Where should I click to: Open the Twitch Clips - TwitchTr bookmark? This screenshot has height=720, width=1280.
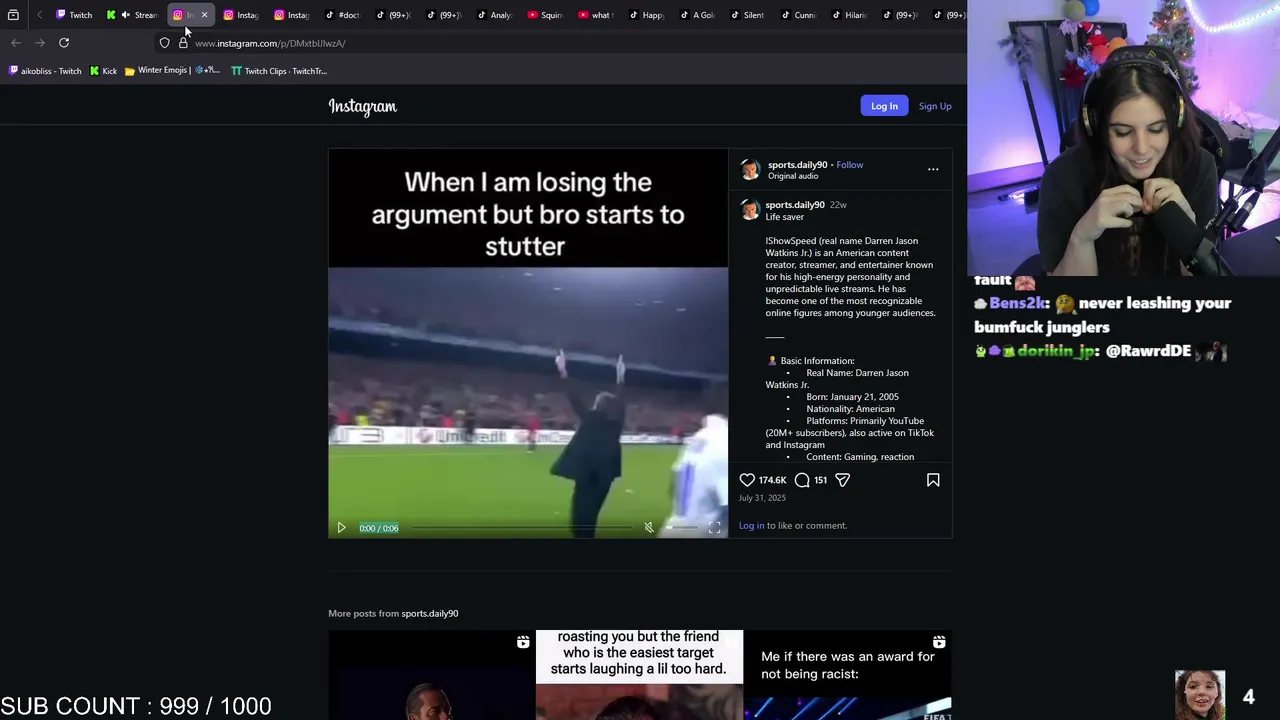[x=279, y=71]
